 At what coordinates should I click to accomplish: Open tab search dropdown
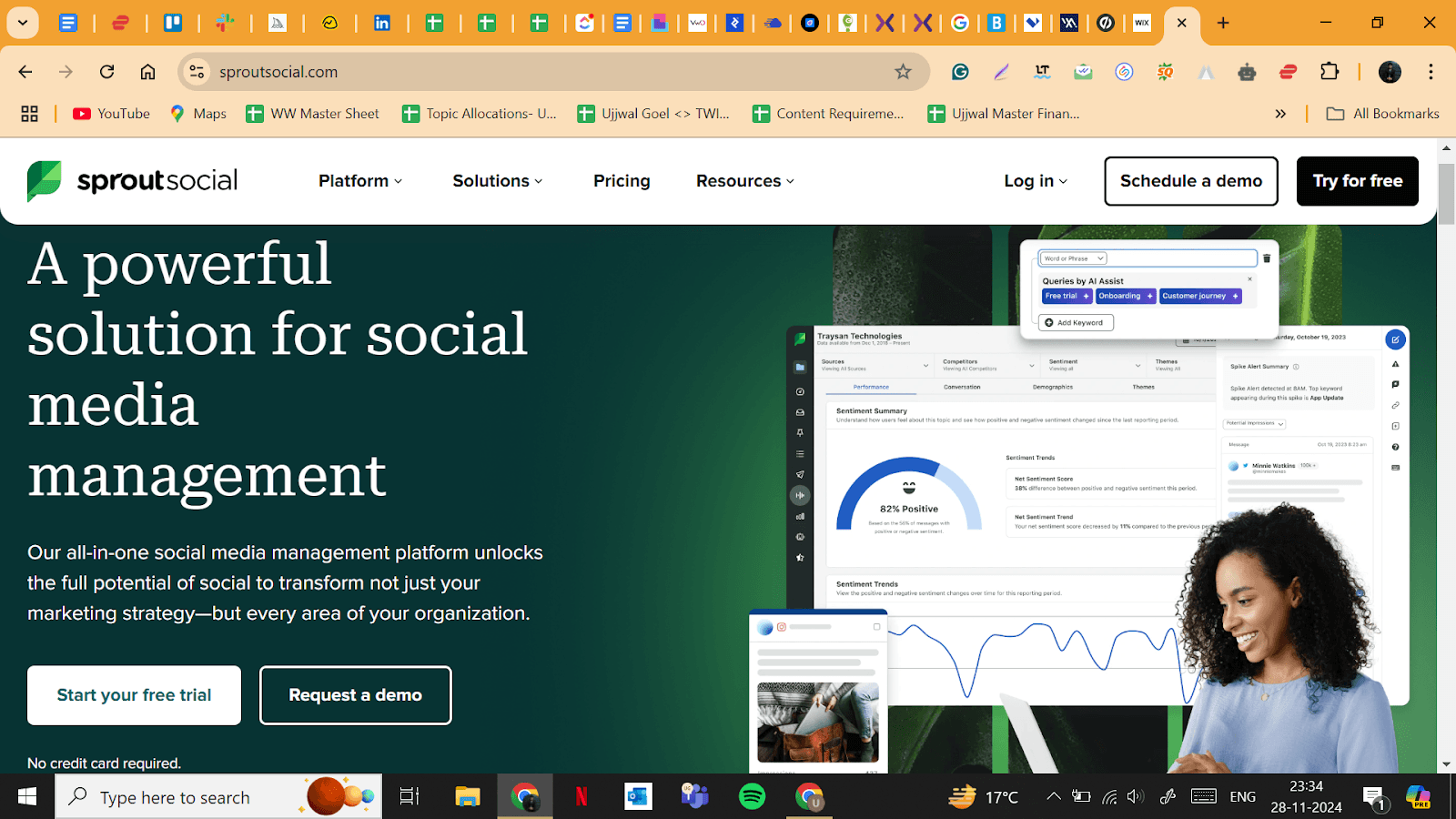[x=23, y=23]
